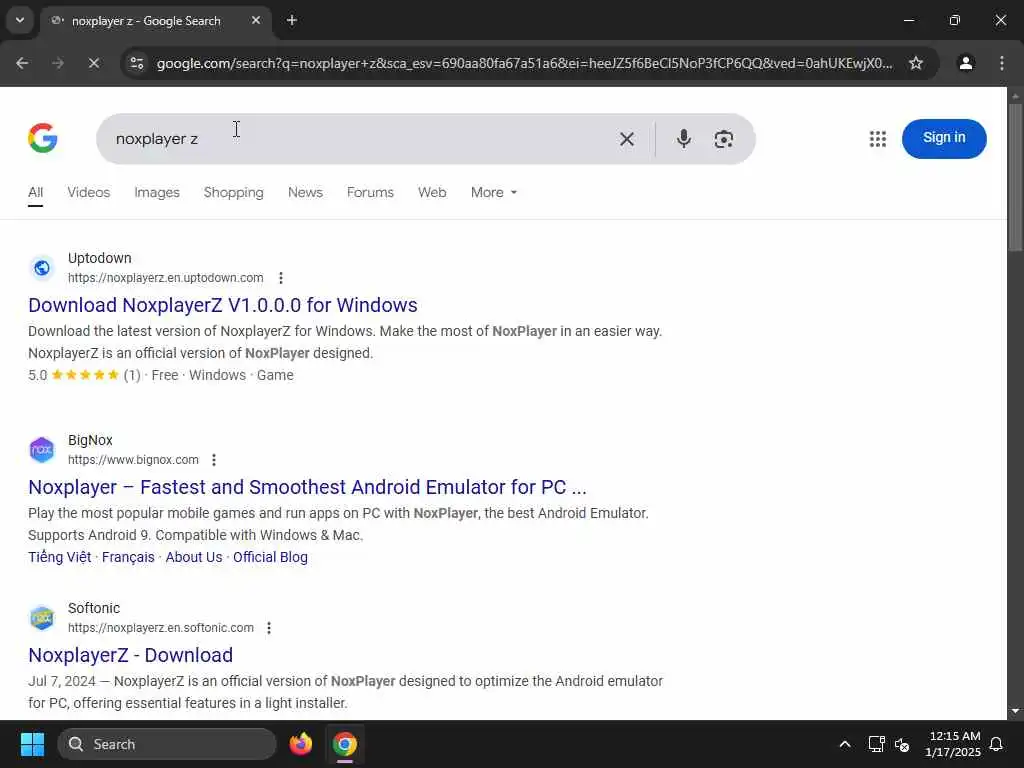The width and height of the screenshot is (1024, 768).
Task: Stop loading the page
Action: pyautogui.click(x=93, y=63)
